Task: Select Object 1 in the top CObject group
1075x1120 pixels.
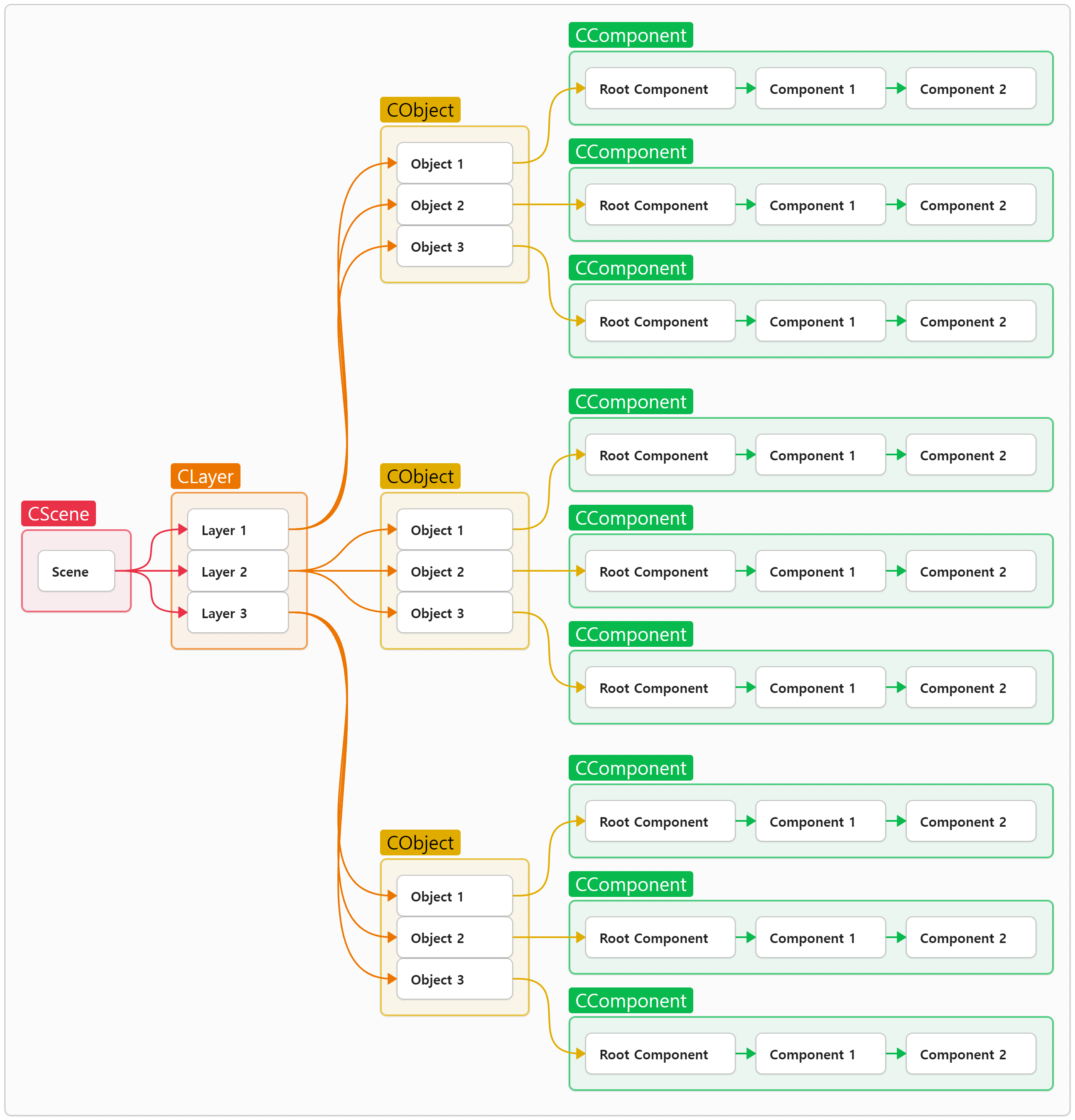Action: coord(454,163)
